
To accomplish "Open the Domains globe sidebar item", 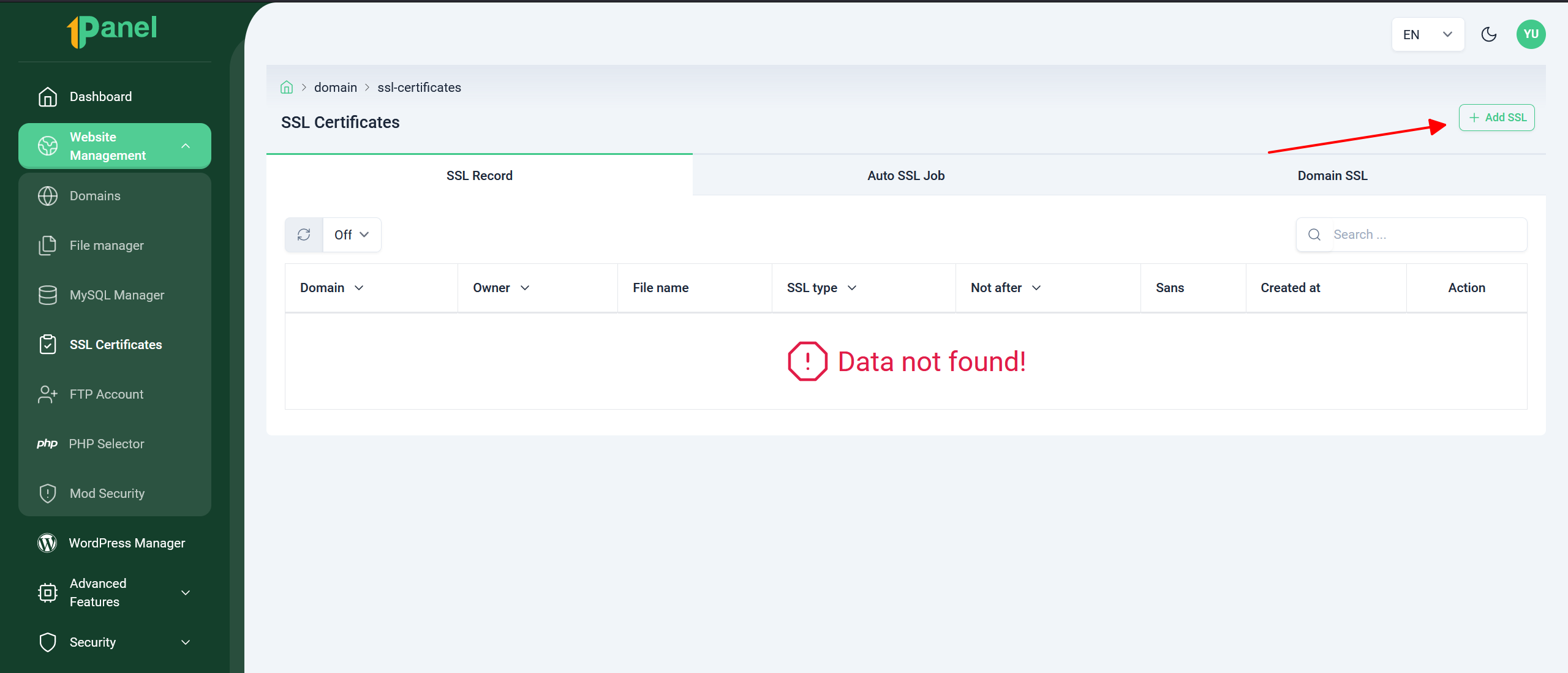I will point(95,196).
